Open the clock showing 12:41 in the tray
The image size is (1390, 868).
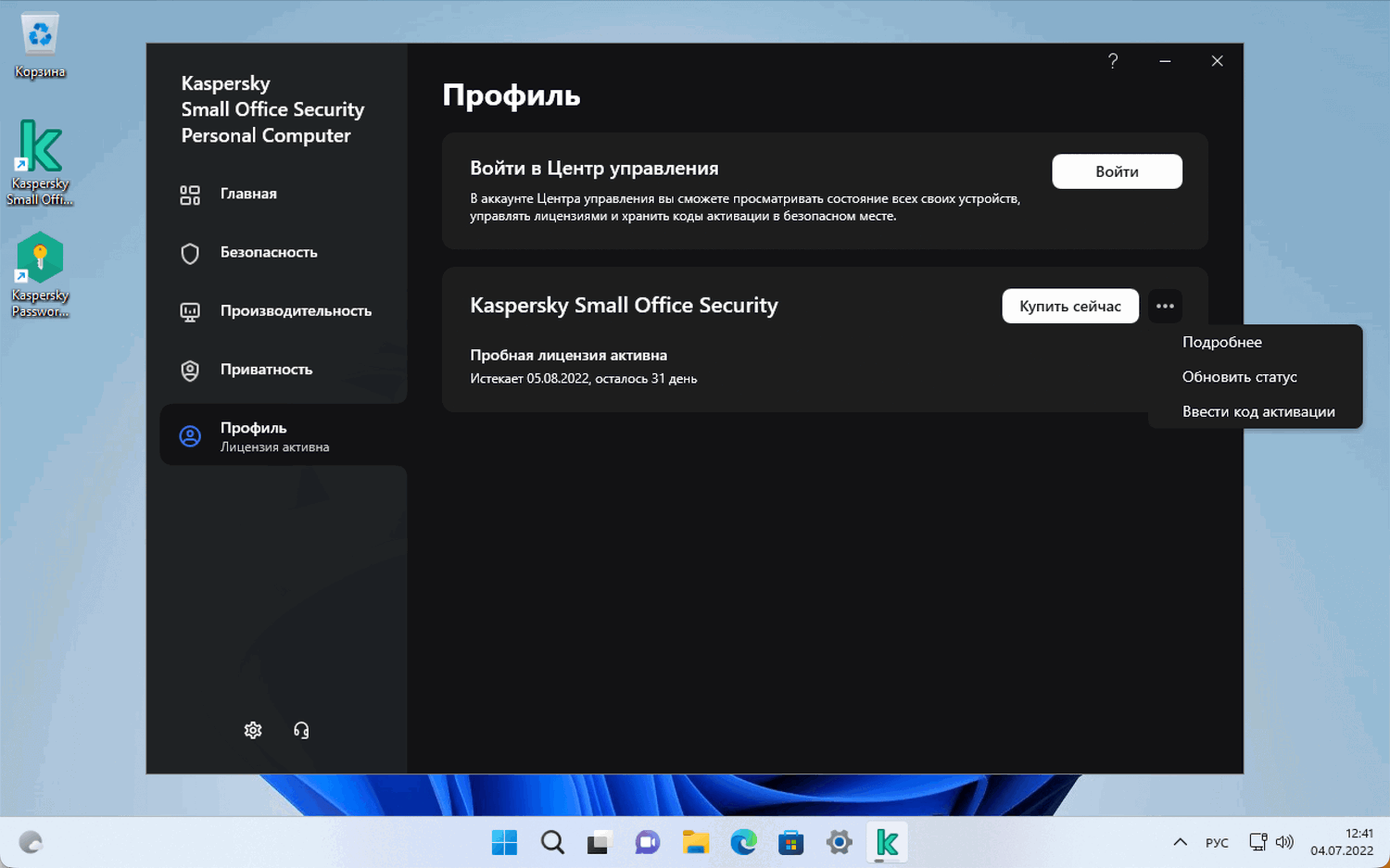[x=1342, y=842]
